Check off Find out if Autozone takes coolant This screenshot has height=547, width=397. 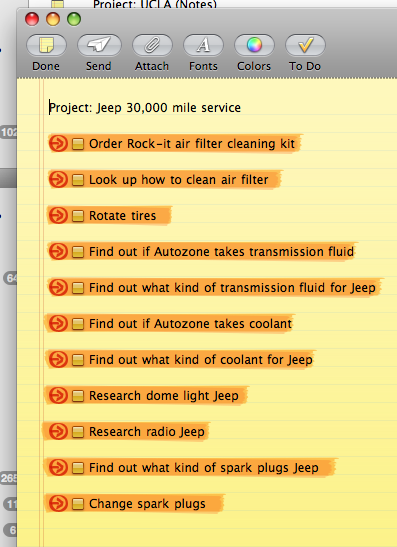pyautogui.click(x=78, y=324)
